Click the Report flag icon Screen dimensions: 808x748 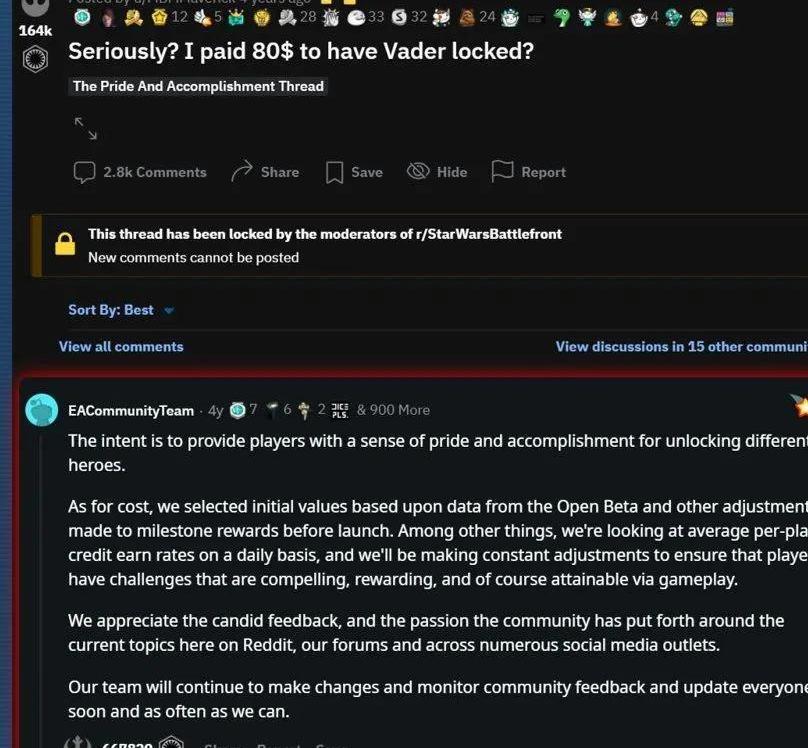(502, 172)
